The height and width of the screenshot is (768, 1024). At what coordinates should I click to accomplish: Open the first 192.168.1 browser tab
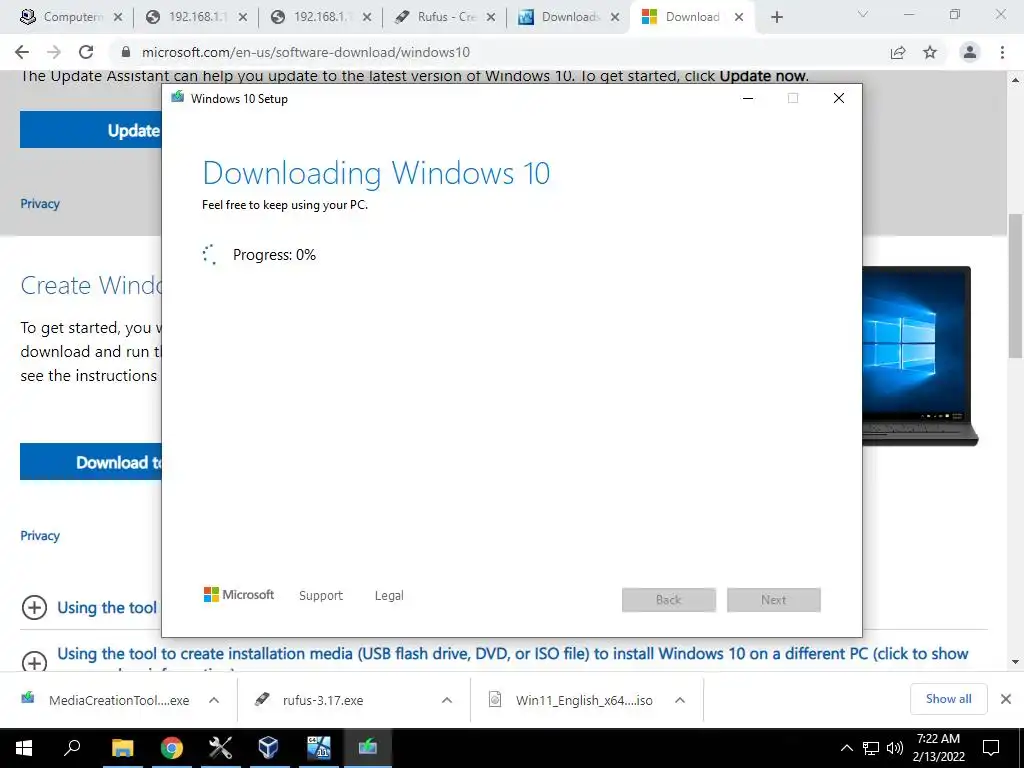click(189, 17)
